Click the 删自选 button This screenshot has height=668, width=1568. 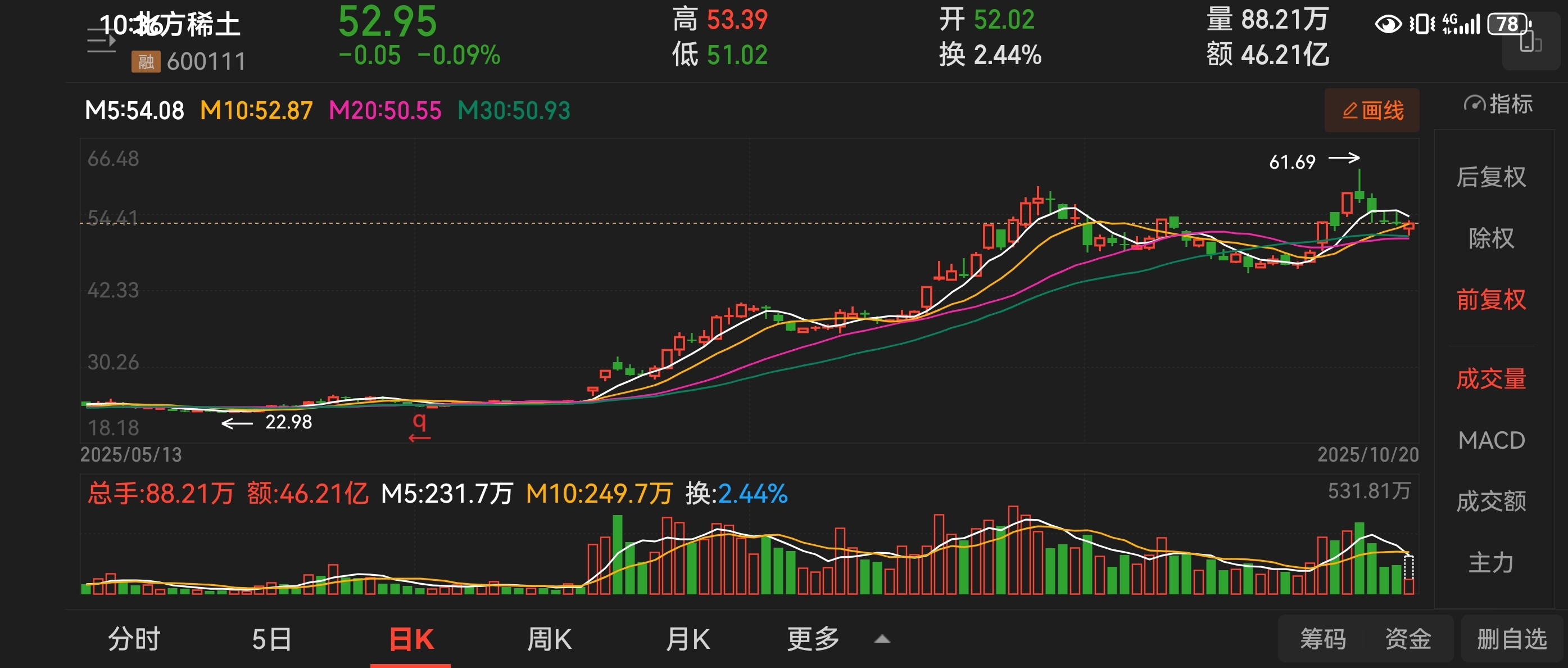[1511, 639]
